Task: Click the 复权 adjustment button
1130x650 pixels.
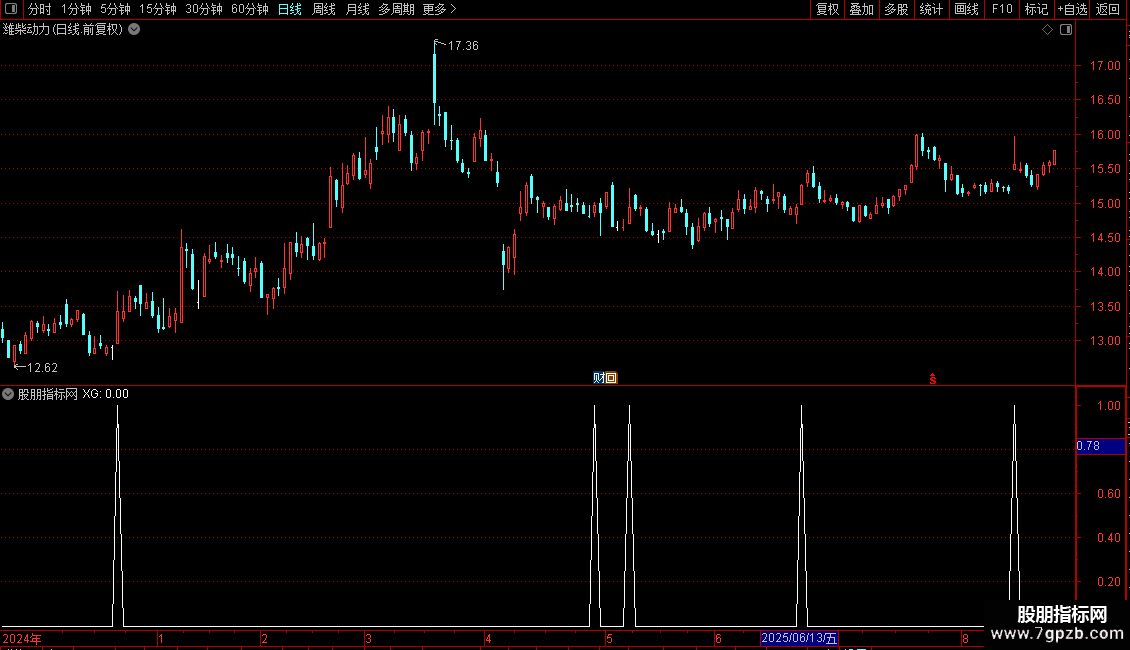Action: point(827,9)
